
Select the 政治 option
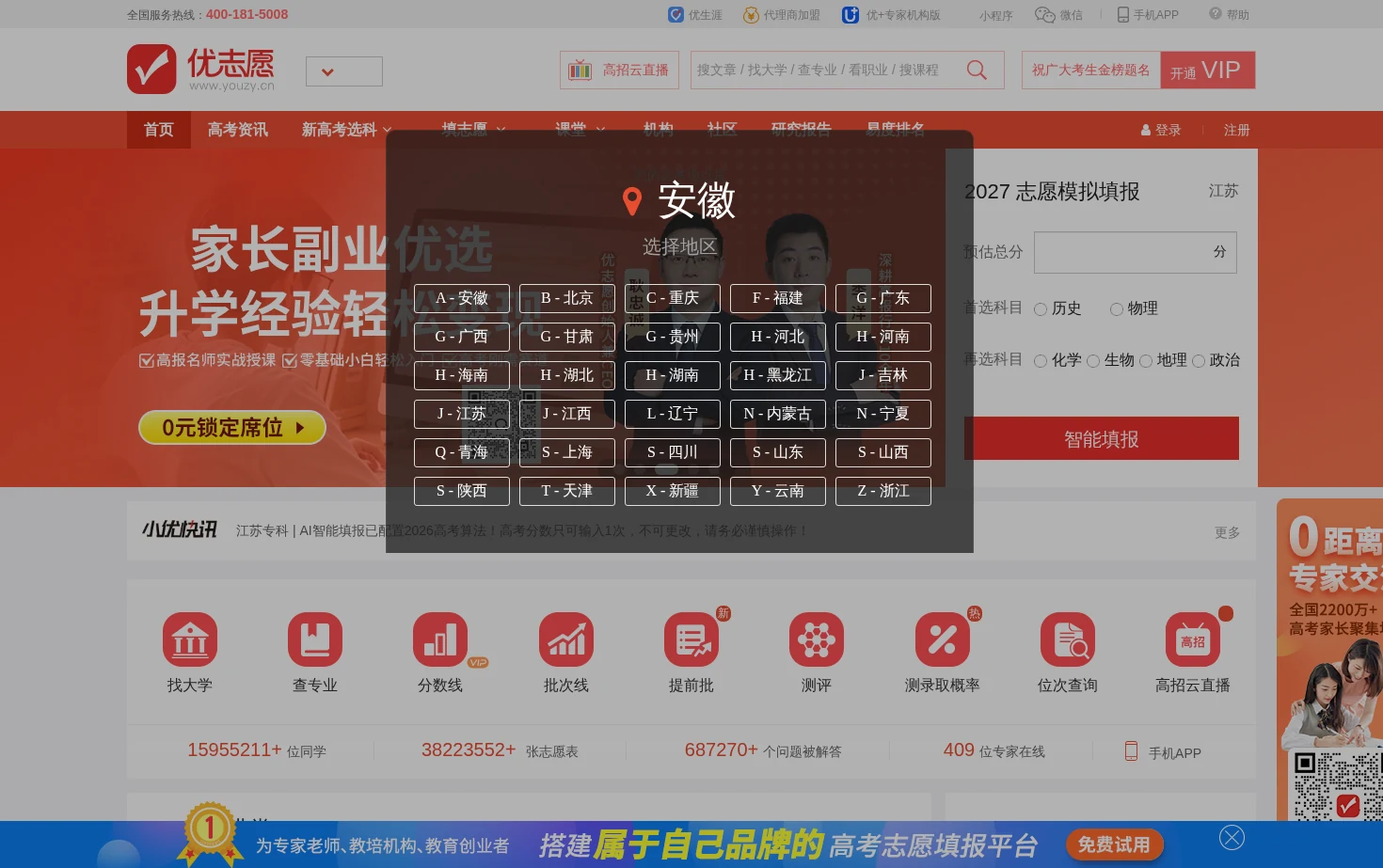(x=1199, y=361)
